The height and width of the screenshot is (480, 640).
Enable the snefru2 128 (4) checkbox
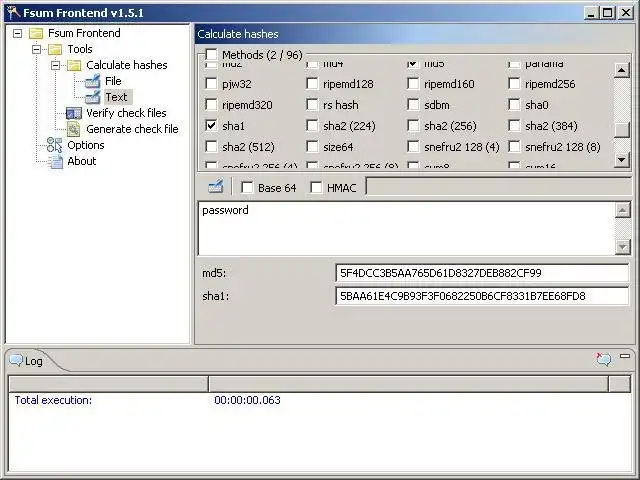click(x=413, y=146)
